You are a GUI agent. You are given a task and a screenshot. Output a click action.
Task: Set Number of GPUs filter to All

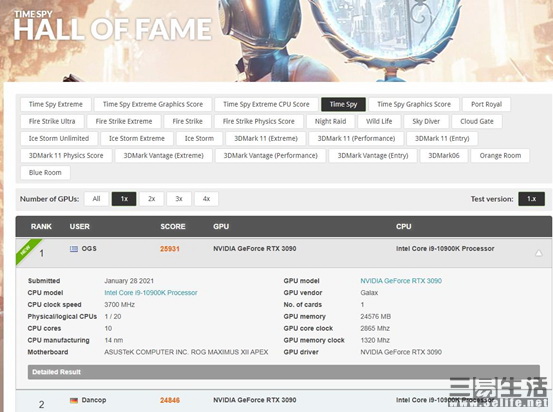pyautogui.click(x=96, y=199)
